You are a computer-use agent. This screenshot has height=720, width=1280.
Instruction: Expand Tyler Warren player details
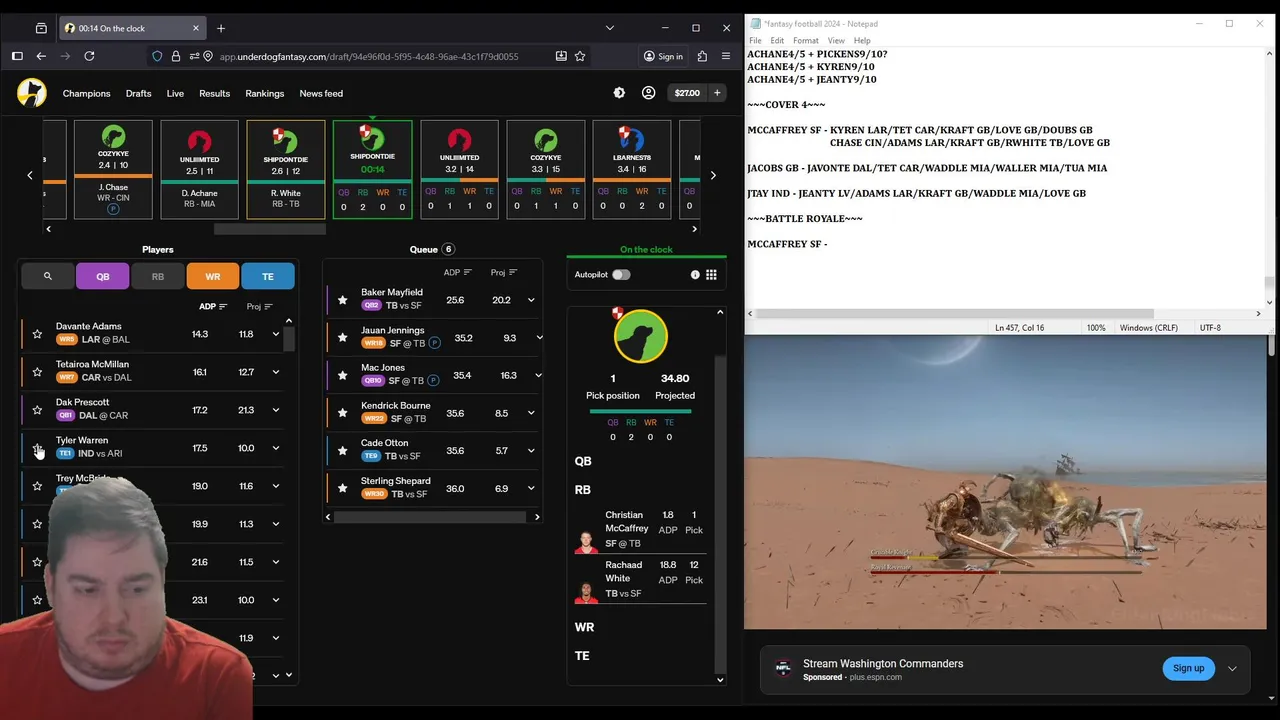click(x=276, y=448)
